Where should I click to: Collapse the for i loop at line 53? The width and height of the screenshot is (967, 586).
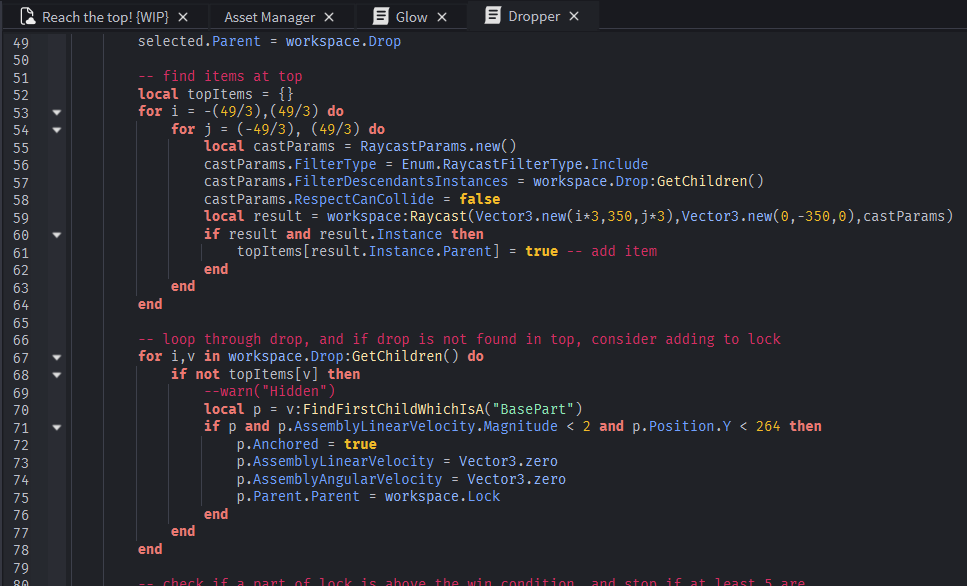point(57,112)
